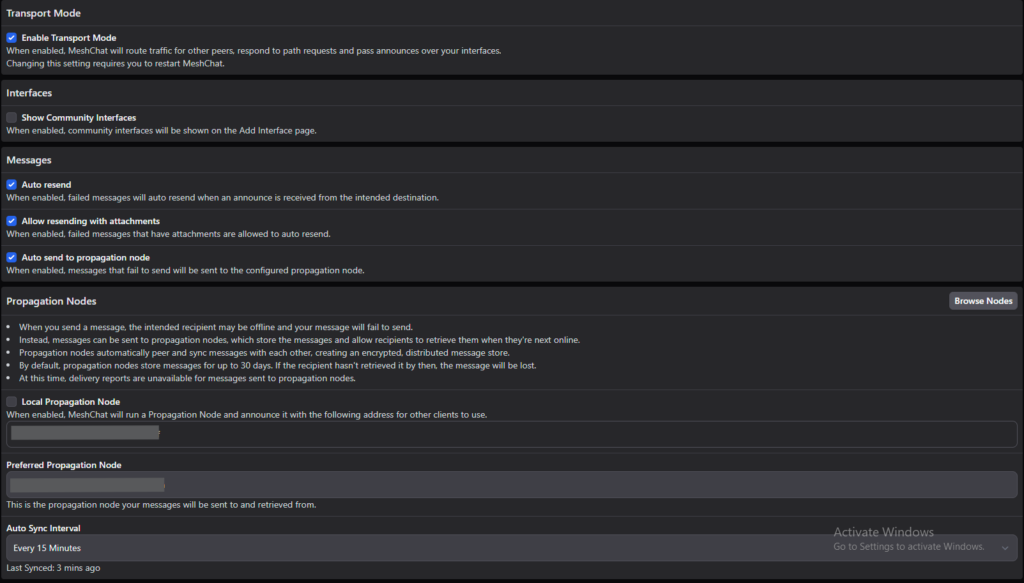The height and width of the screenshot is (583, 1024).
Task: Enable the Local Propagation Node checkbox
Action: [12, 402]
